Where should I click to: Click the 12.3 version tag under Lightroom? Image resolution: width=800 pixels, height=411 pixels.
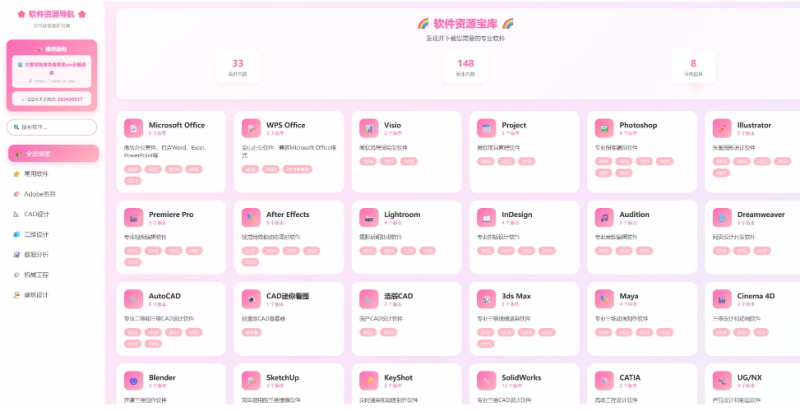pyautogui.click(x=408, y=251)
